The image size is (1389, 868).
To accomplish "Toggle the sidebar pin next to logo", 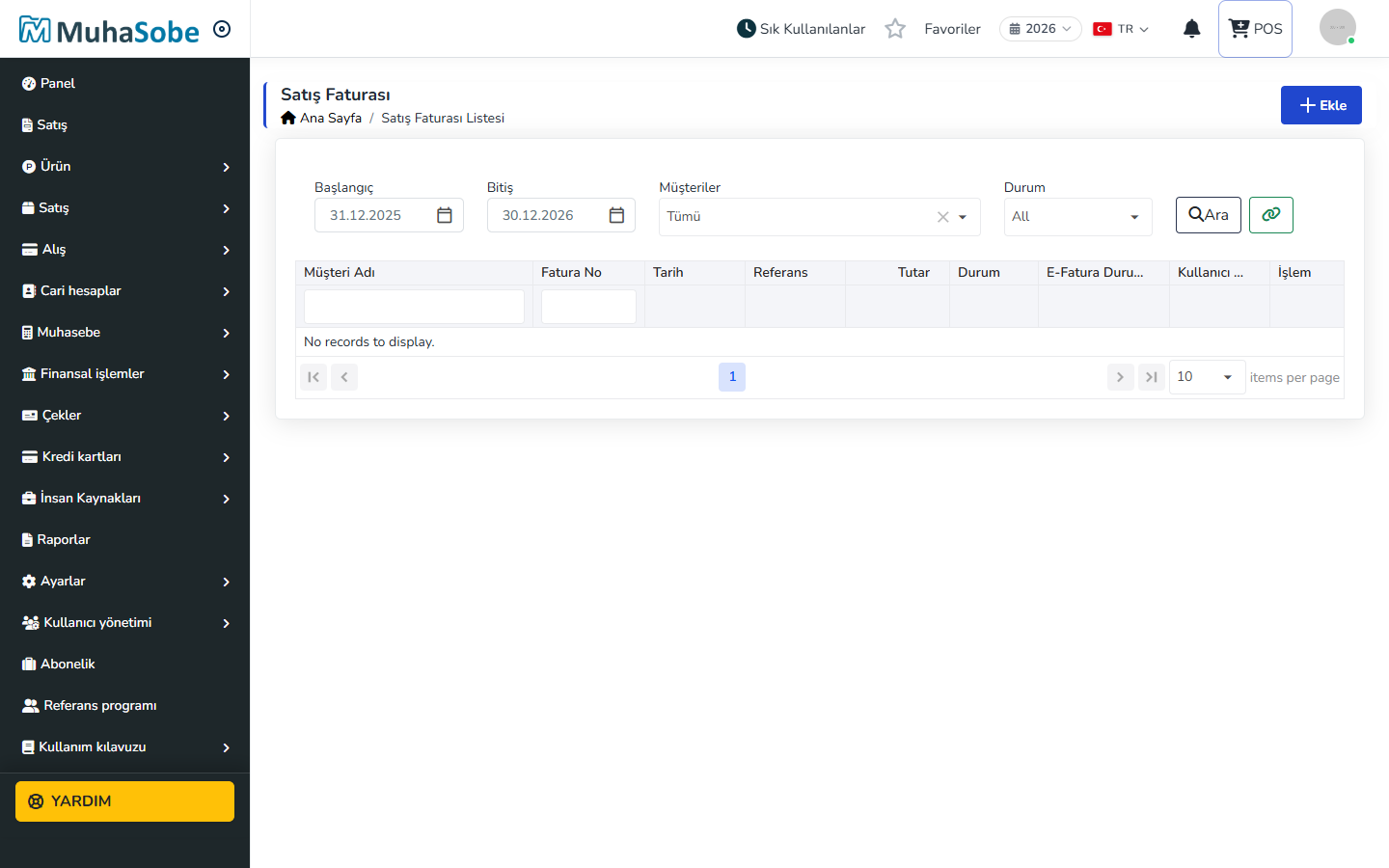I will (x=222, y=29).
